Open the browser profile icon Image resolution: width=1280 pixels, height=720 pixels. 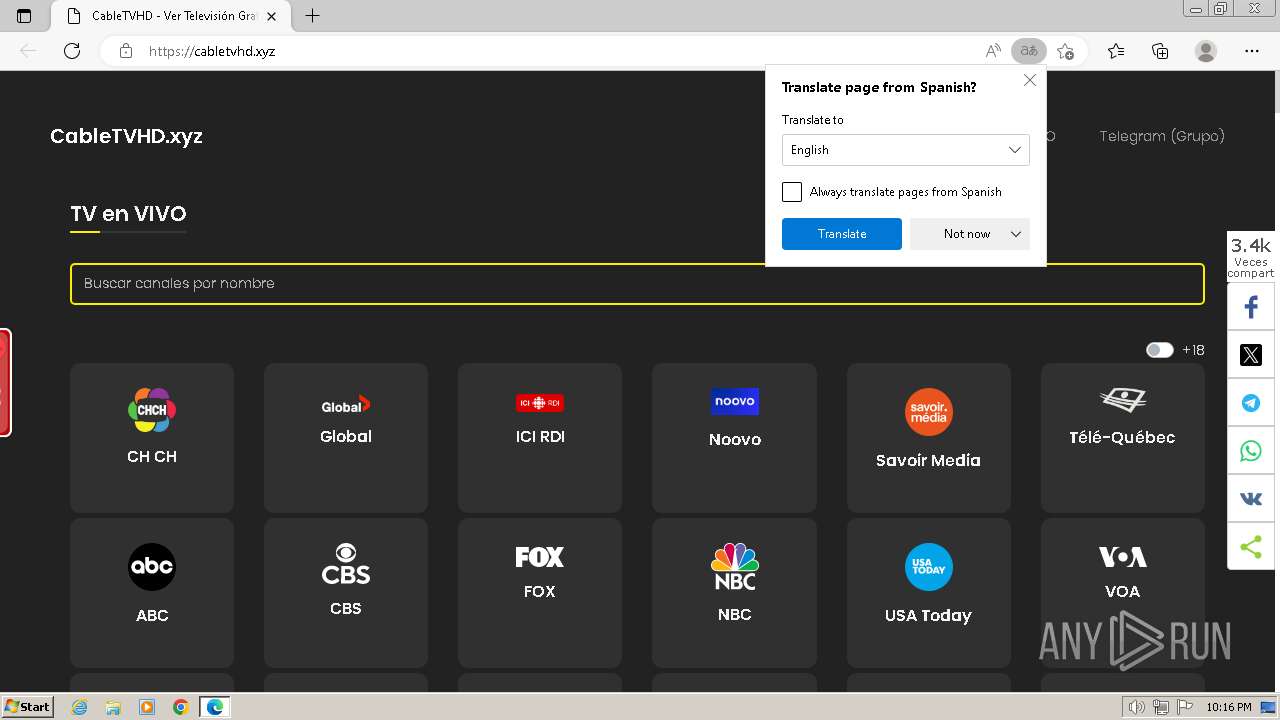tap(1206, 51)
